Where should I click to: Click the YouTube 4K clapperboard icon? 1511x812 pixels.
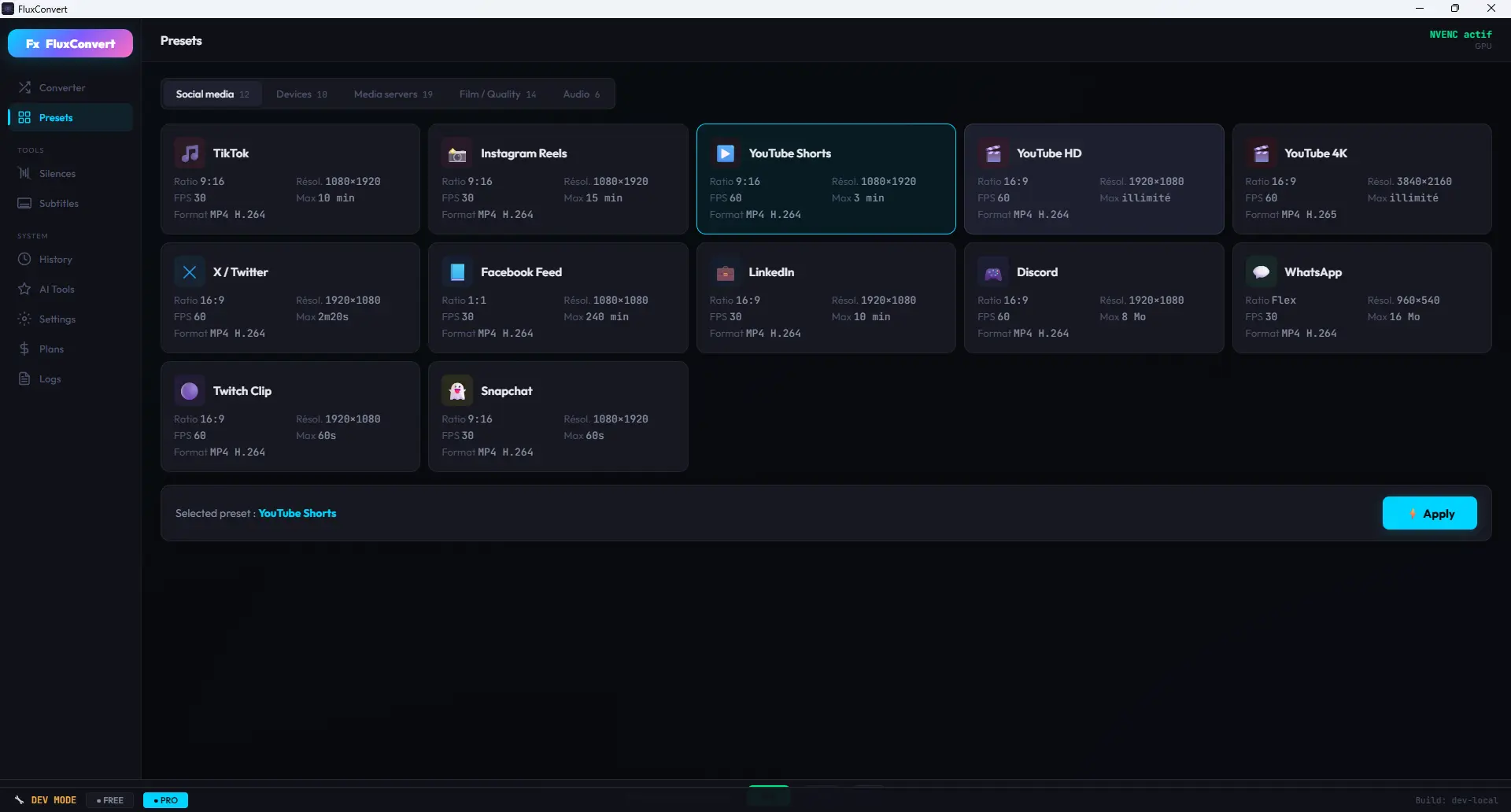[1261, 153]
